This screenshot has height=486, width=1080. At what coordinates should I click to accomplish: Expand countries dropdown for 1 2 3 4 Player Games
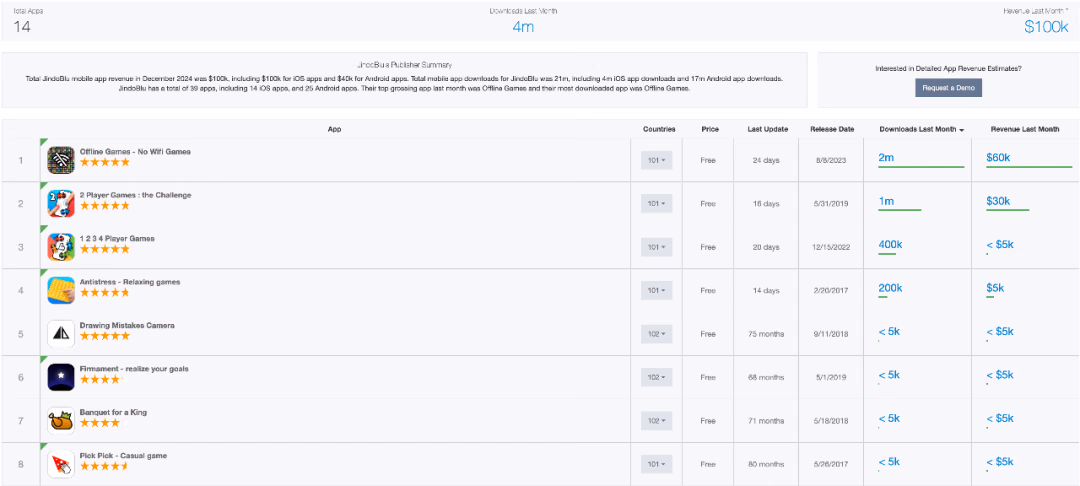[x=656, y=247]
